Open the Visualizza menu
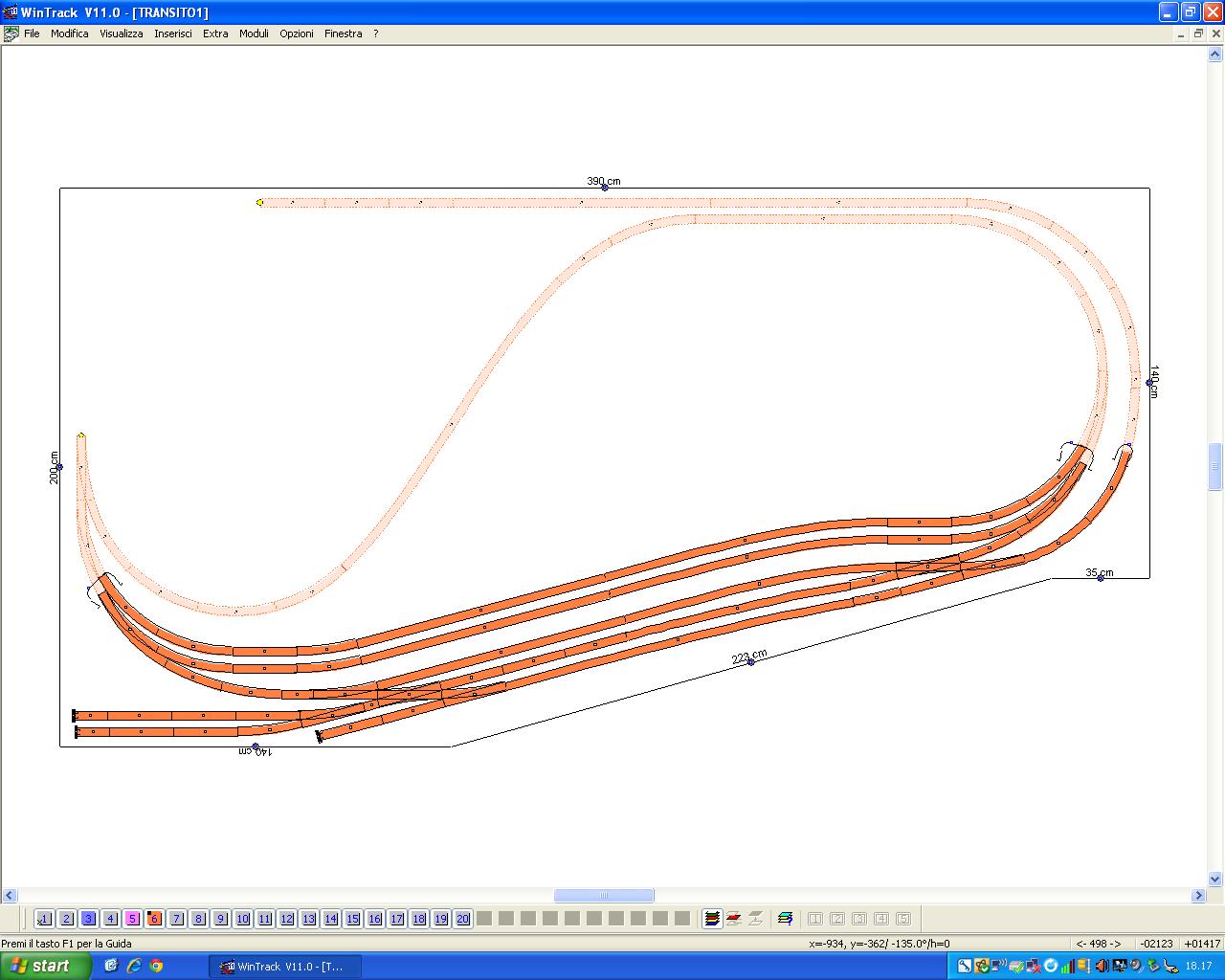 click(122, 33)
